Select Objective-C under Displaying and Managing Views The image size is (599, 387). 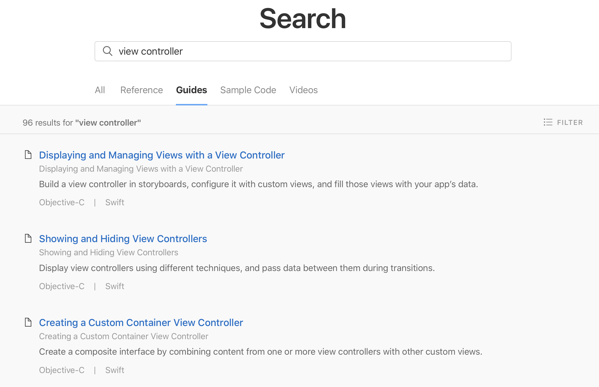coord(62,202)
